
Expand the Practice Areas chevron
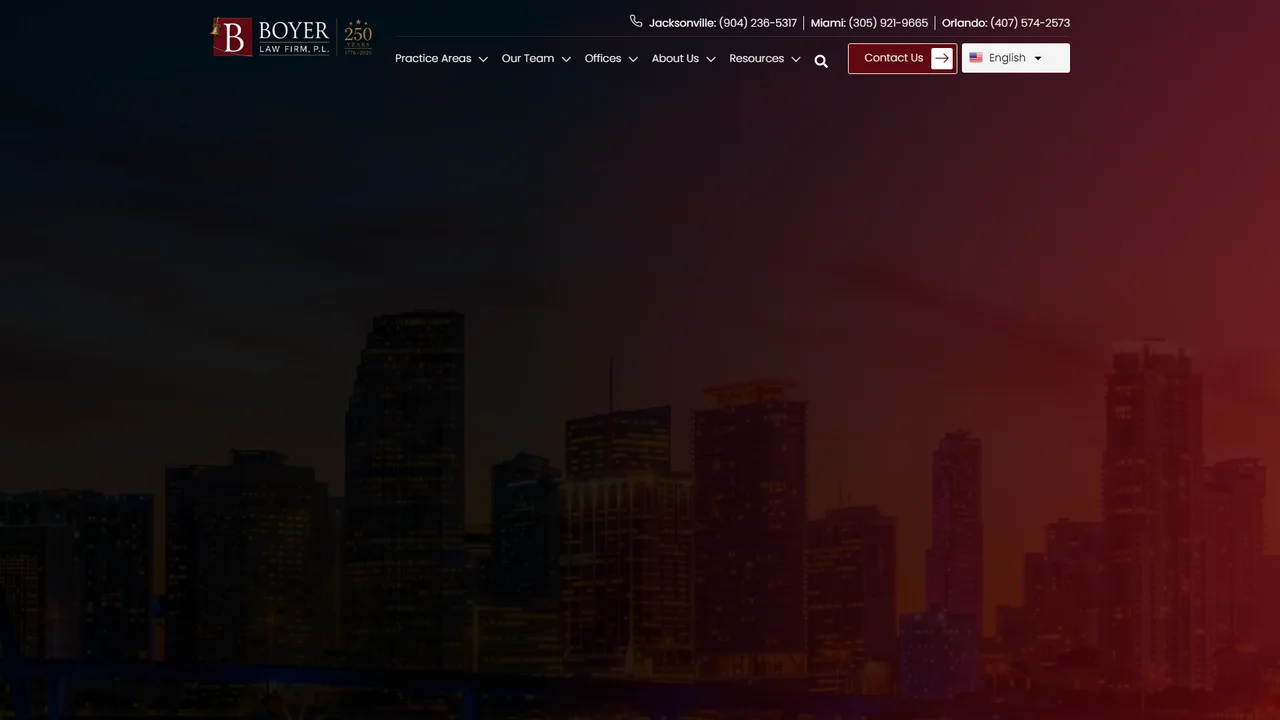point(483,59)
